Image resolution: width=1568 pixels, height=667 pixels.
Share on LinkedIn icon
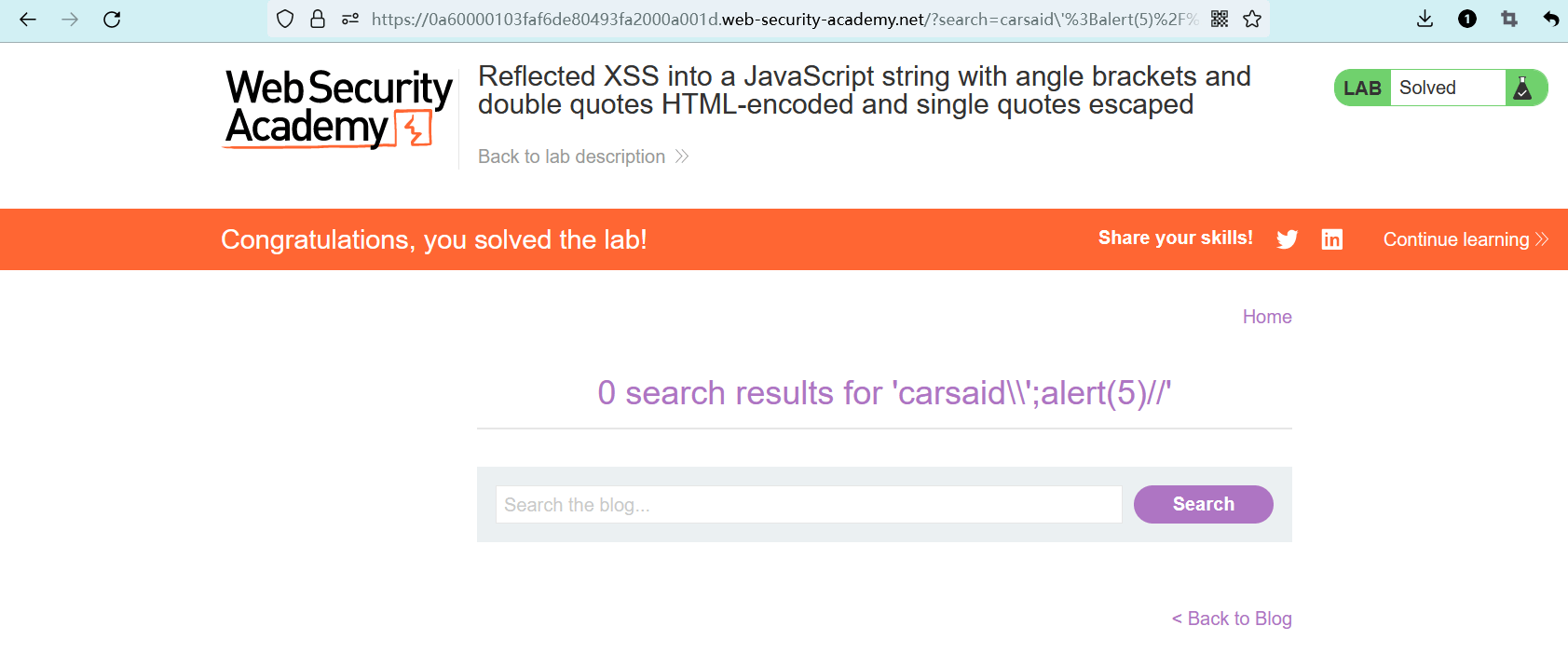click(1332, 239)
